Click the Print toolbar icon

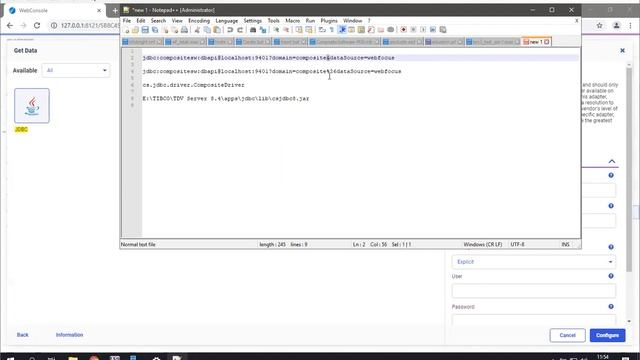click(184, 30)
